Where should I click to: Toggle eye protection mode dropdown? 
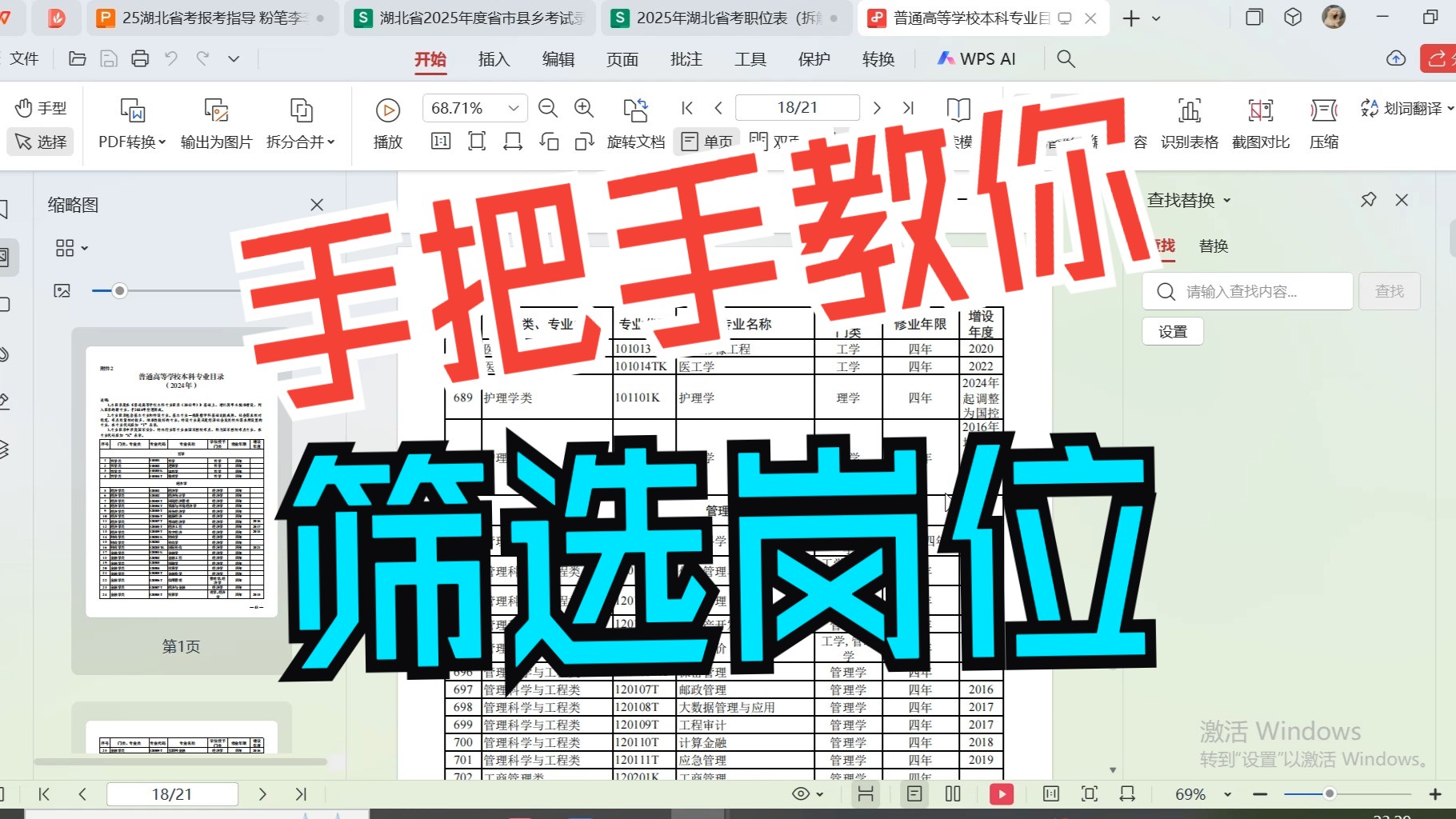(x=806, y=794)
